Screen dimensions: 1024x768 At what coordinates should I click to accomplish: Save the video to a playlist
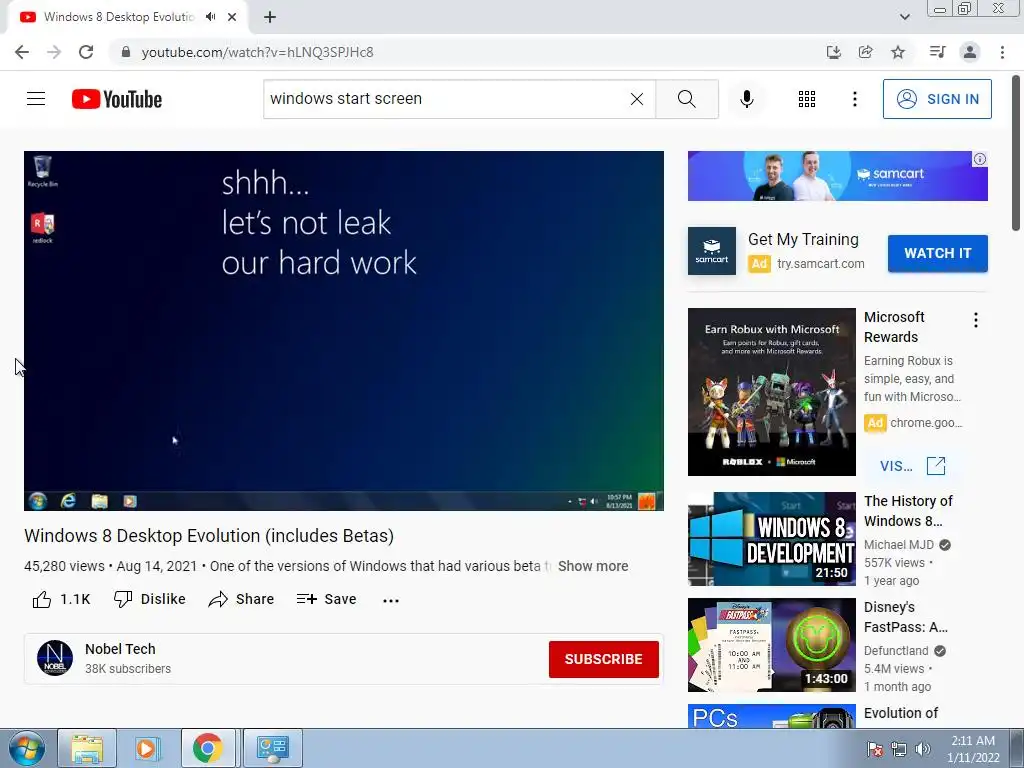[326, 599]
